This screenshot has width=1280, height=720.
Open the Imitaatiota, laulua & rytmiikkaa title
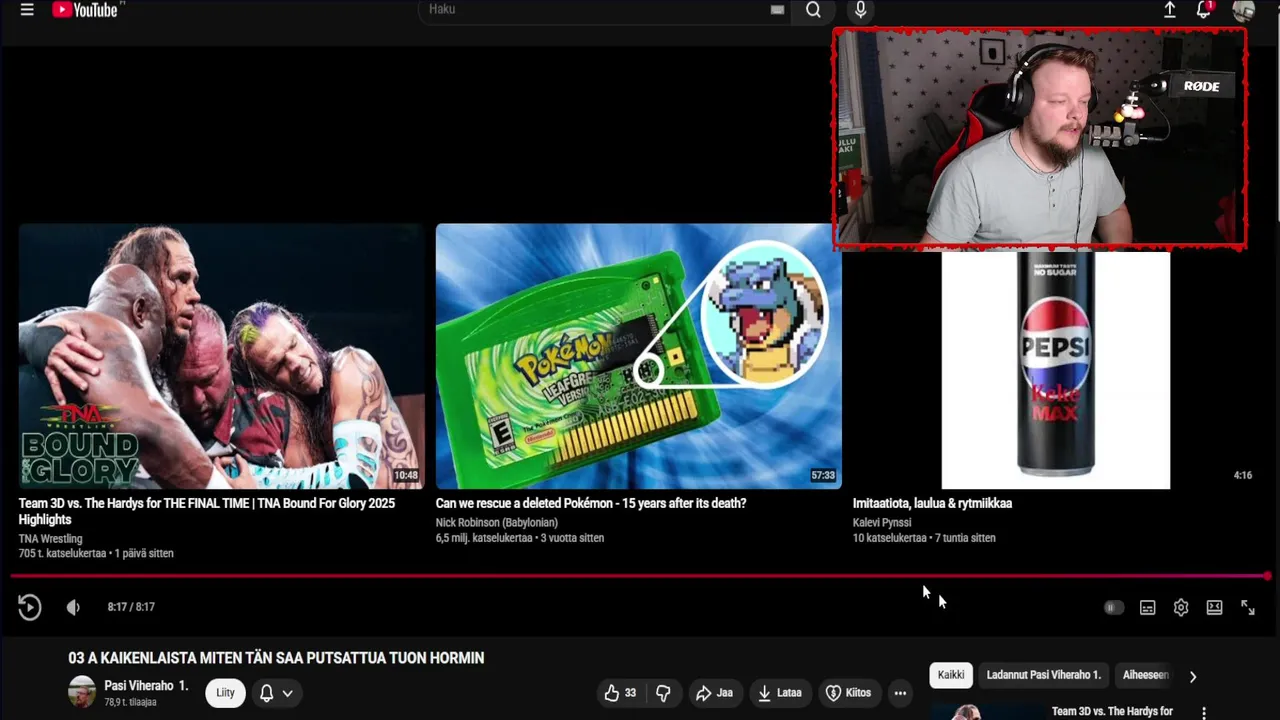click(932, 503)
